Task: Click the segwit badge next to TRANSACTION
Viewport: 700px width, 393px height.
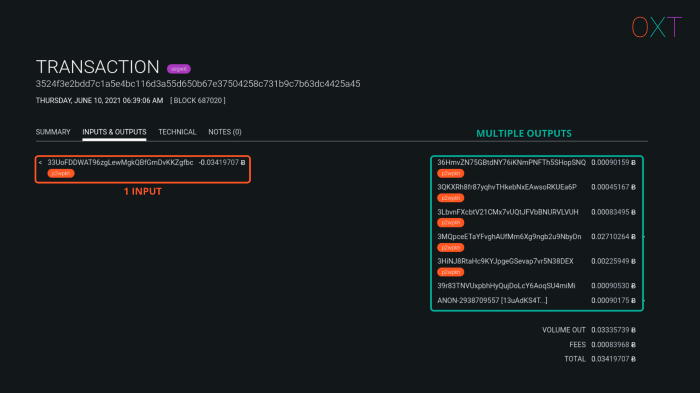Action: [179, 69]
